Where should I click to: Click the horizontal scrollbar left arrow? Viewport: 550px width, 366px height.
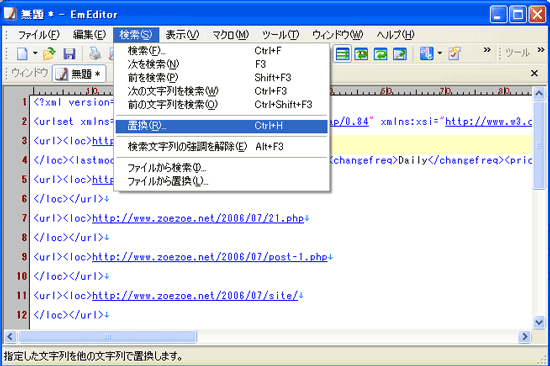[10, 337]
